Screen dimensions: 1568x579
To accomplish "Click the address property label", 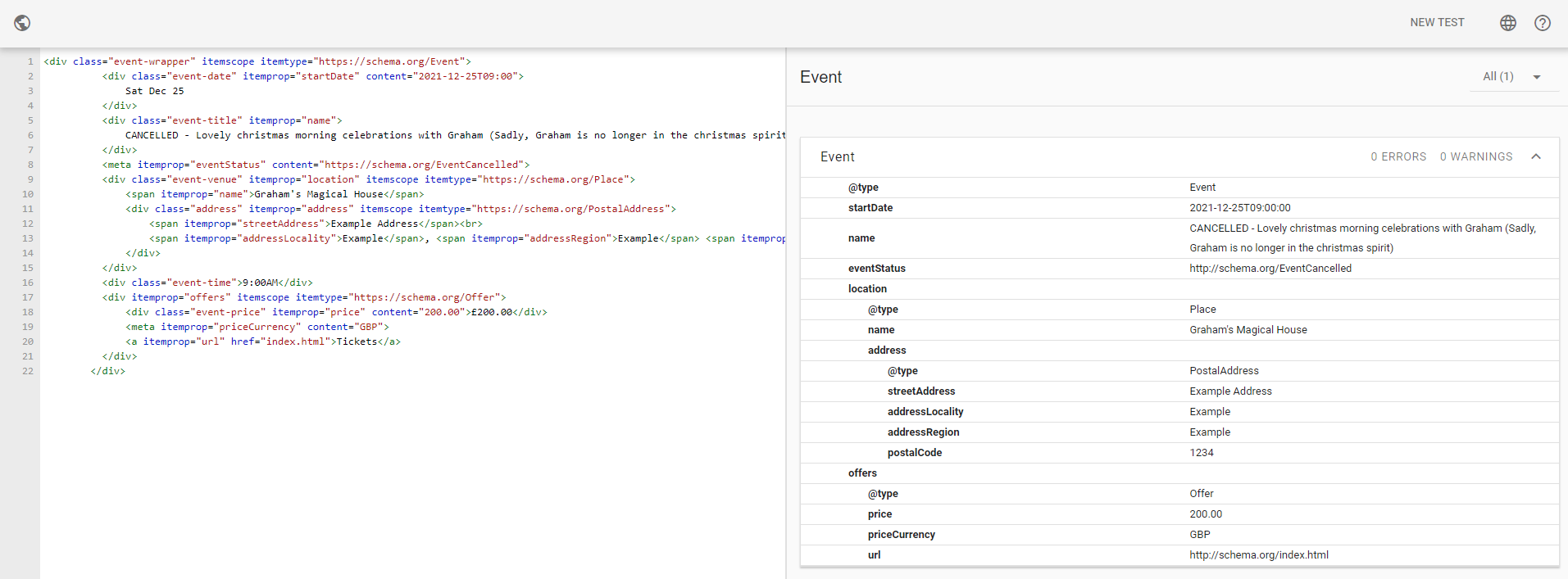I will (x=887, y=351).
